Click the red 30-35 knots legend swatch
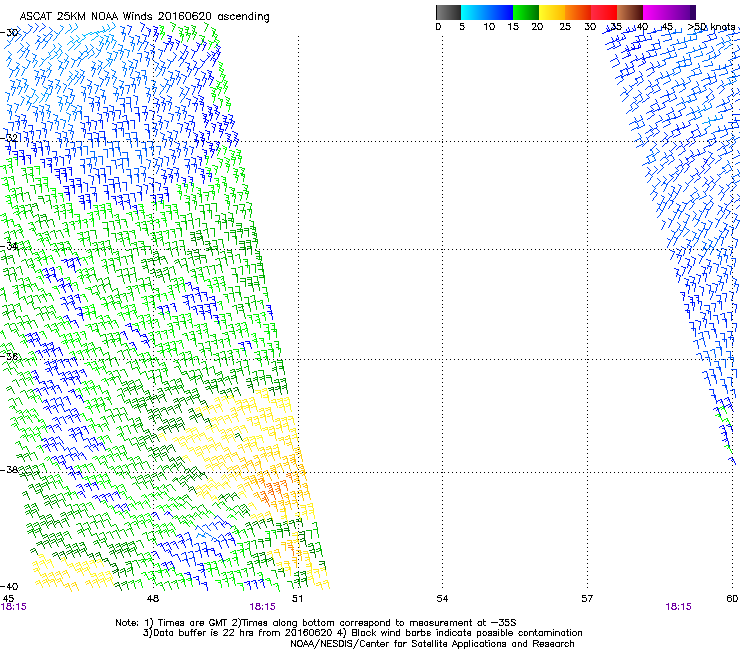740x650 pixels. pyautogui.click(x=604, y=12)
